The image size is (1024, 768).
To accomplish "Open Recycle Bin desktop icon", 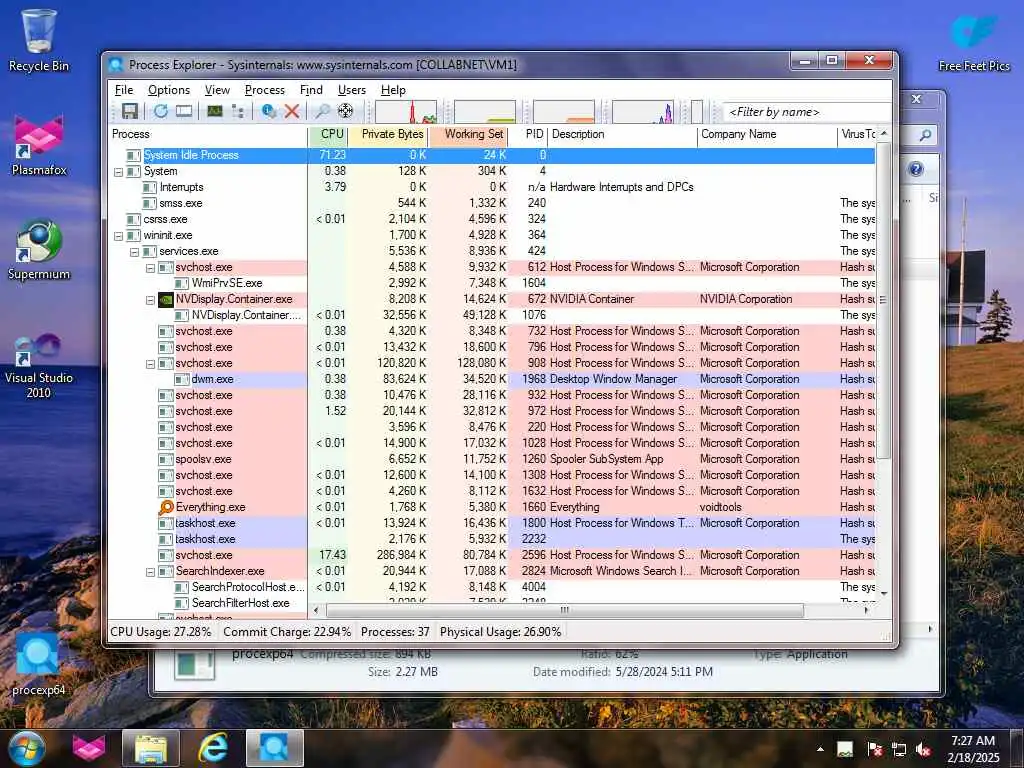I will (x=39, y=40).
